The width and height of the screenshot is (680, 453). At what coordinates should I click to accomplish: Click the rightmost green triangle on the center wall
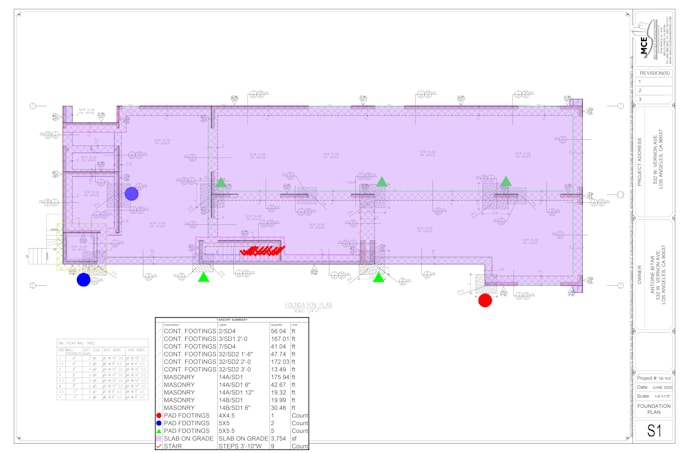(506, 182)
